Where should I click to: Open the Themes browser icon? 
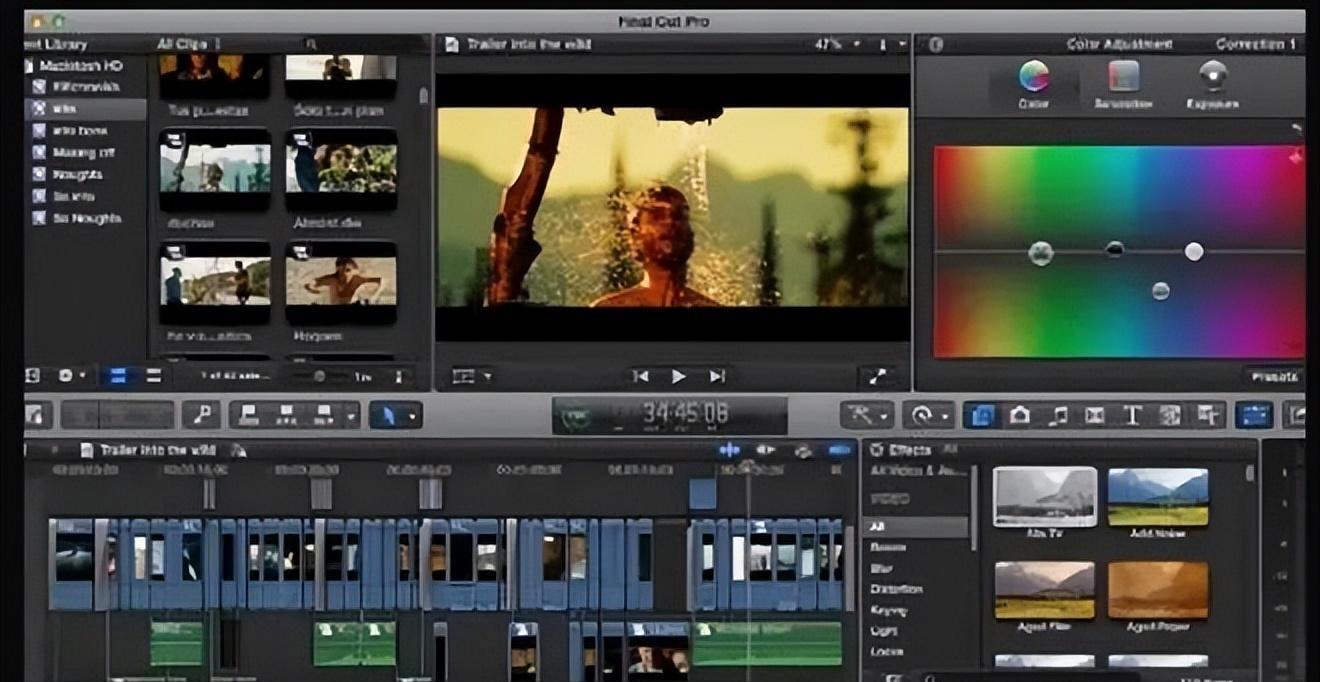point(1208,415)
